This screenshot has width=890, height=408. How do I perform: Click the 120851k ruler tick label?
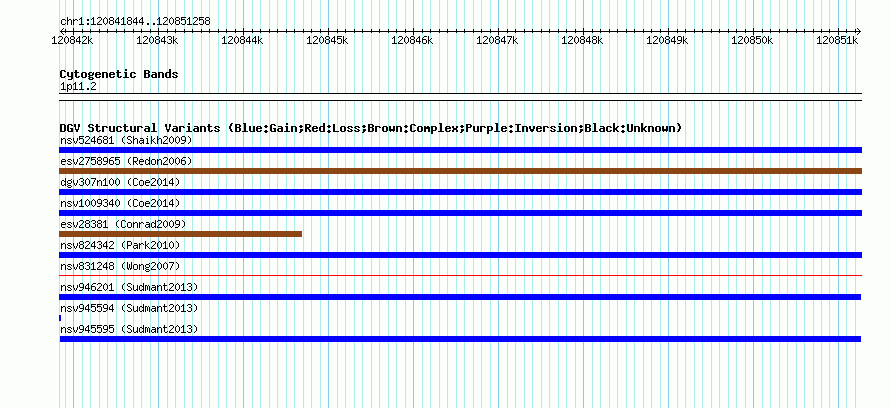[x=837, y=40]
